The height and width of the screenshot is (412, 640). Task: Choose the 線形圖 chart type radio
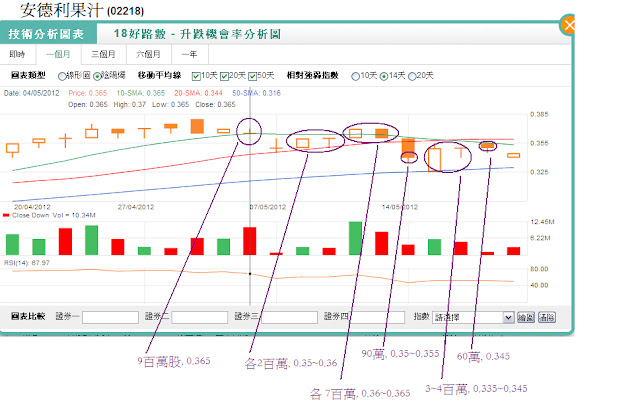click(x=62, y=76)
